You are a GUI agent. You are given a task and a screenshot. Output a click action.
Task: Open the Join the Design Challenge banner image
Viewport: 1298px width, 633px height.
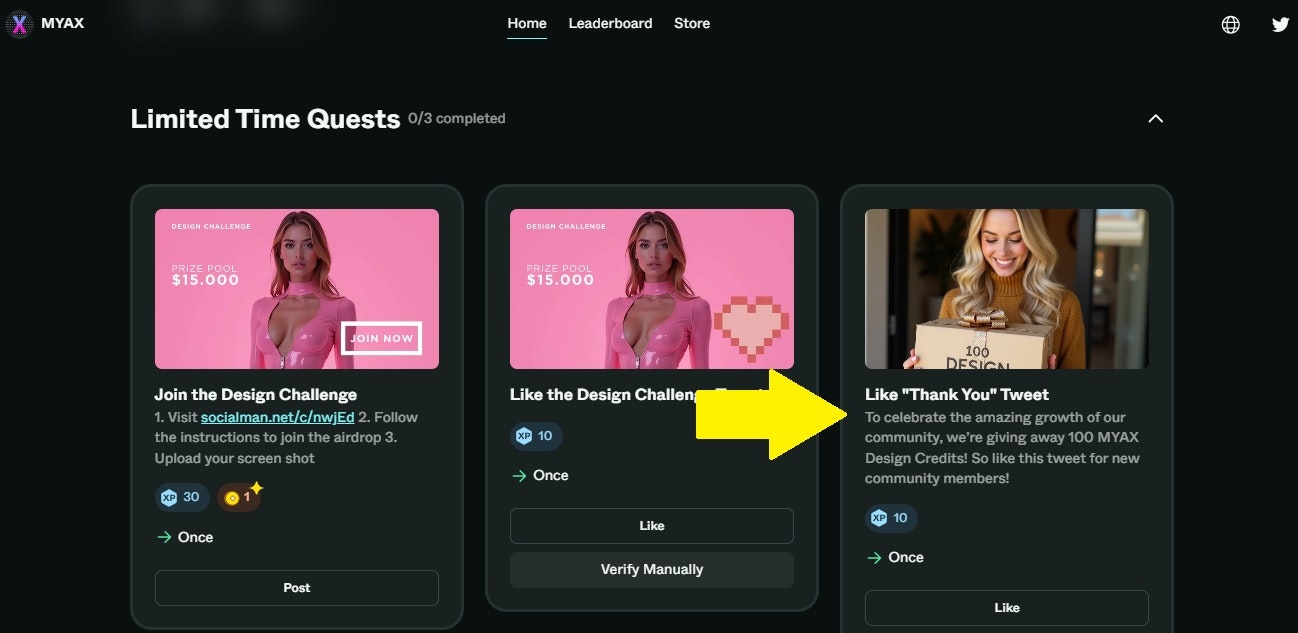(x=297, y=289)
